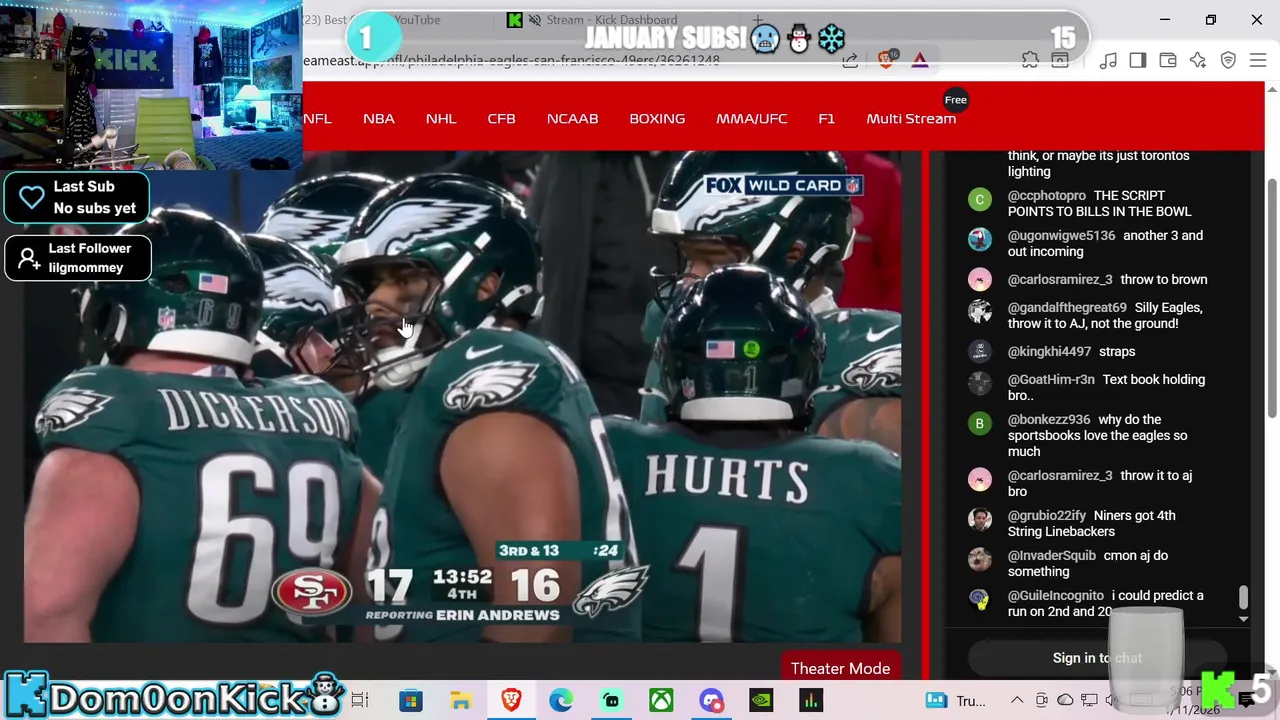Click username @ugonwigwe5136 in chat

pyautogui.click(x=1061, y=235)
